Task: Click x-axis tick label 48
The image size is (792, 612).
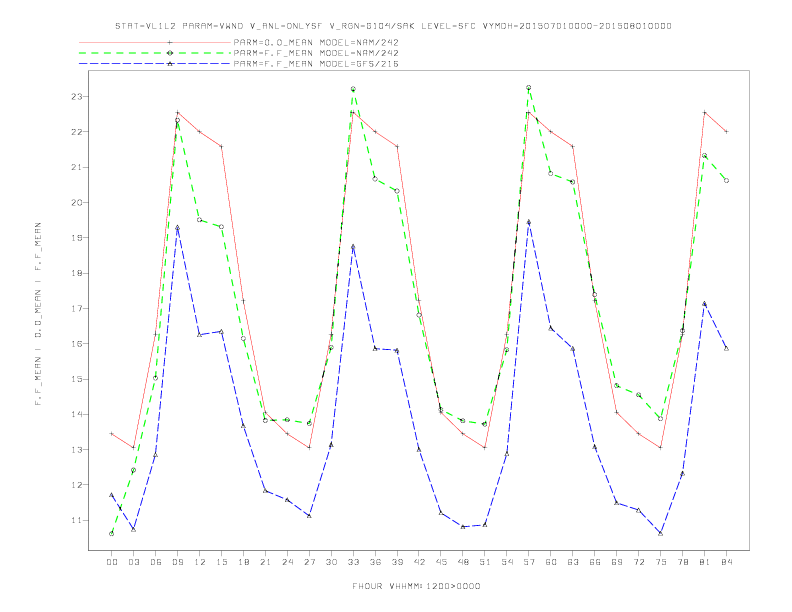Action: point(463,562)
